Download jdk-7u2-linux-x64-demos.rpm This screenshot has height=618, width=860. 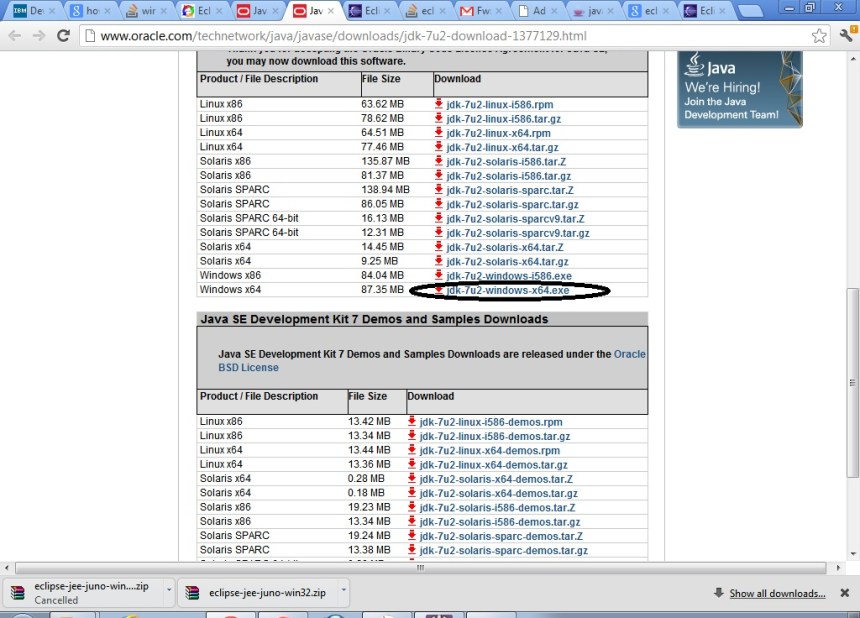(x=490, y=451)
